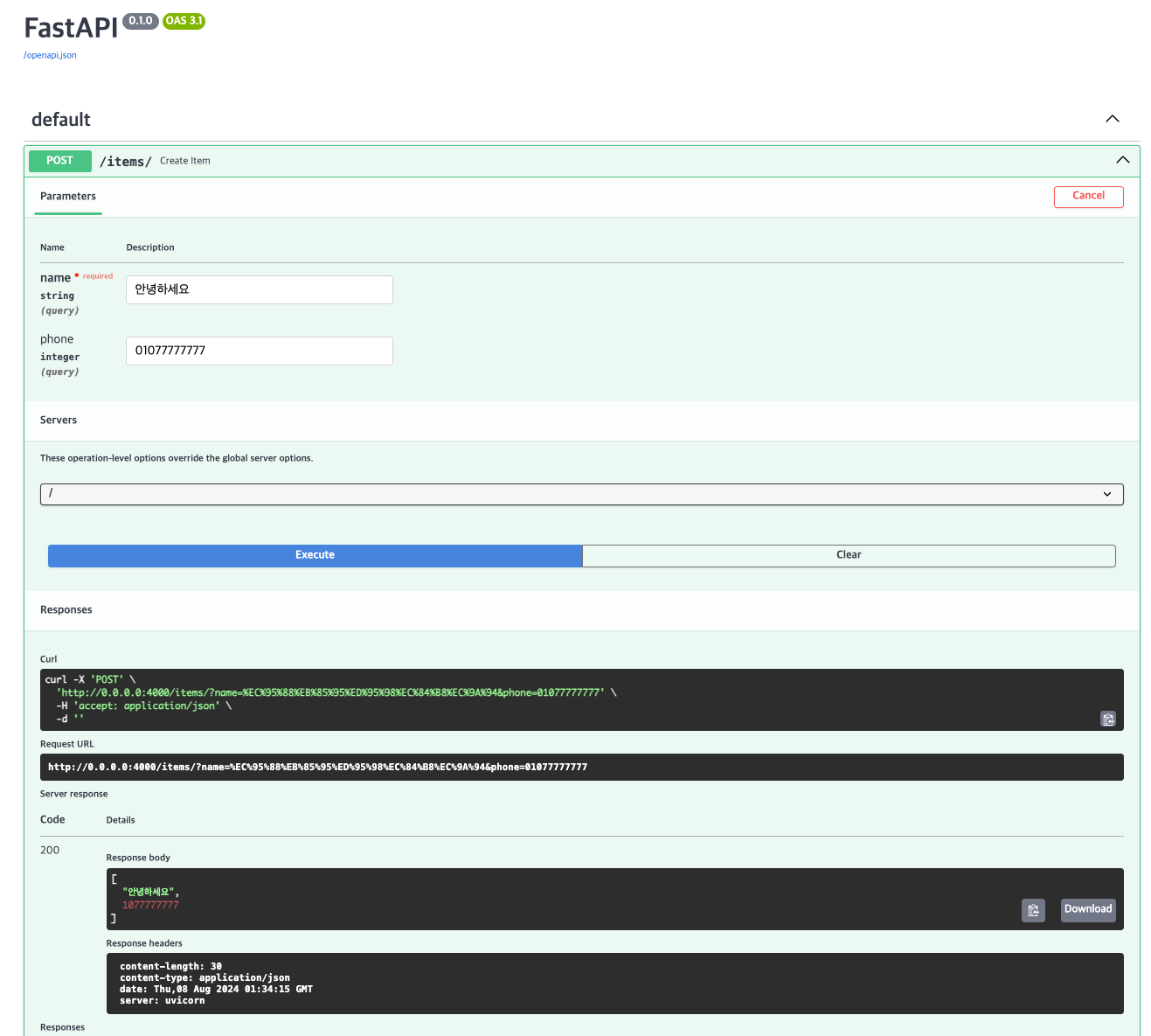Click the string type label under name
1151x1036 pixels.
pos(57,296)
